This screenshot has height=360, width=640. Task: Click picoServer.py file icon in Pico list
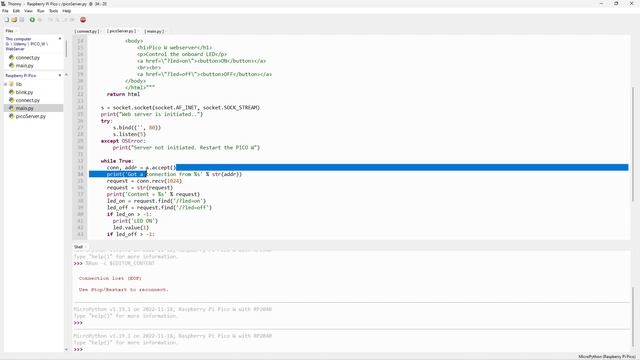[11, 116]
